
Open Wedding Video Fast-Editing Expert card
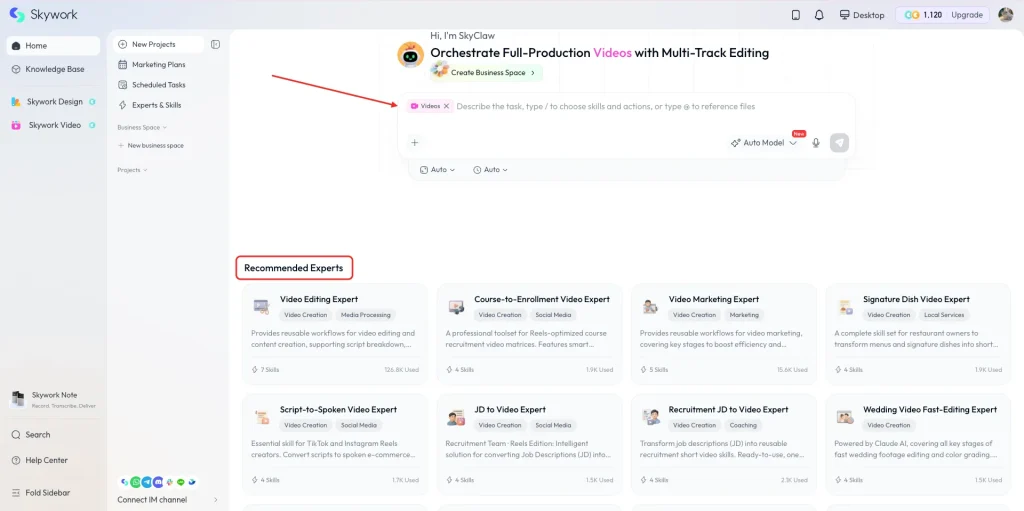(x=918, y=444)
